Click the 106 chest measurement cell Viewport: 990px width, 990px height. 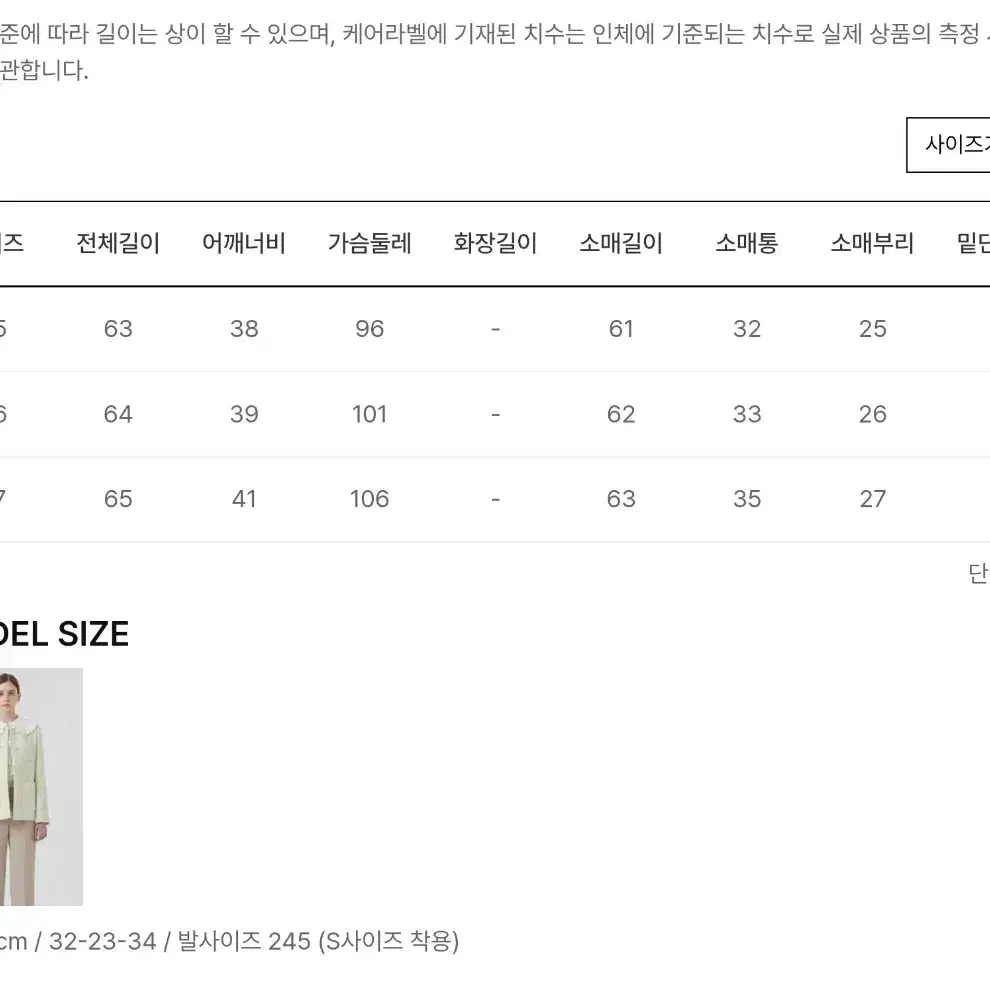click(369, 499)
